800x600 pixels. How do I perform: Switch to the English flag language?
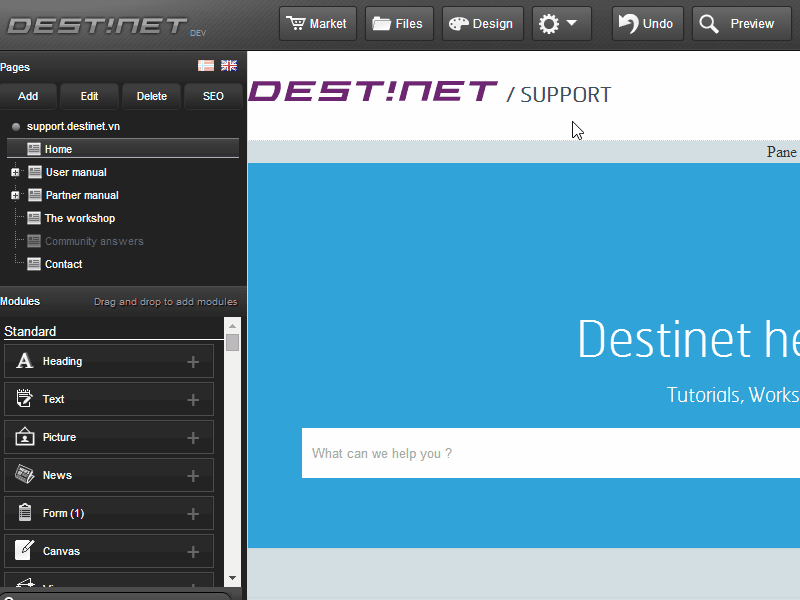point(229,66)
